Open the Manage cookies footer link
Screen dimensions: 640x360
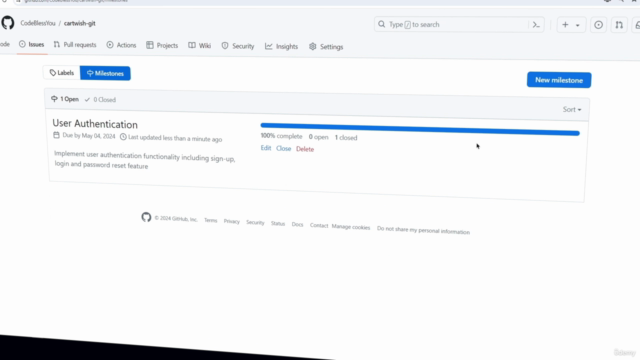tap(351, 227)
